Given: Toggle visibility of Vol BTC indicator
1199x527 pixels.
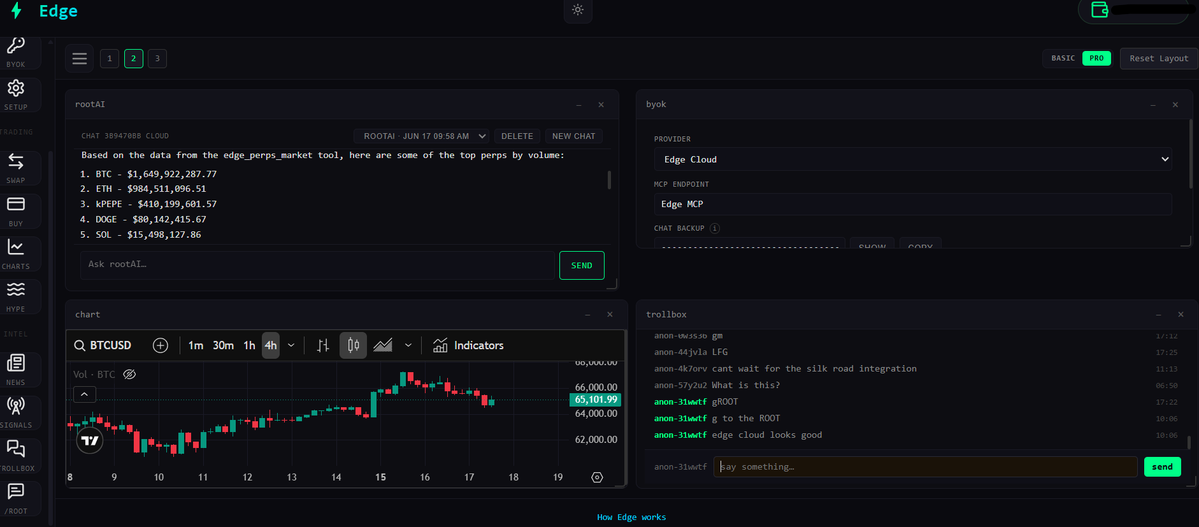Looking at the screenshot, I should [x=129, y=374].
